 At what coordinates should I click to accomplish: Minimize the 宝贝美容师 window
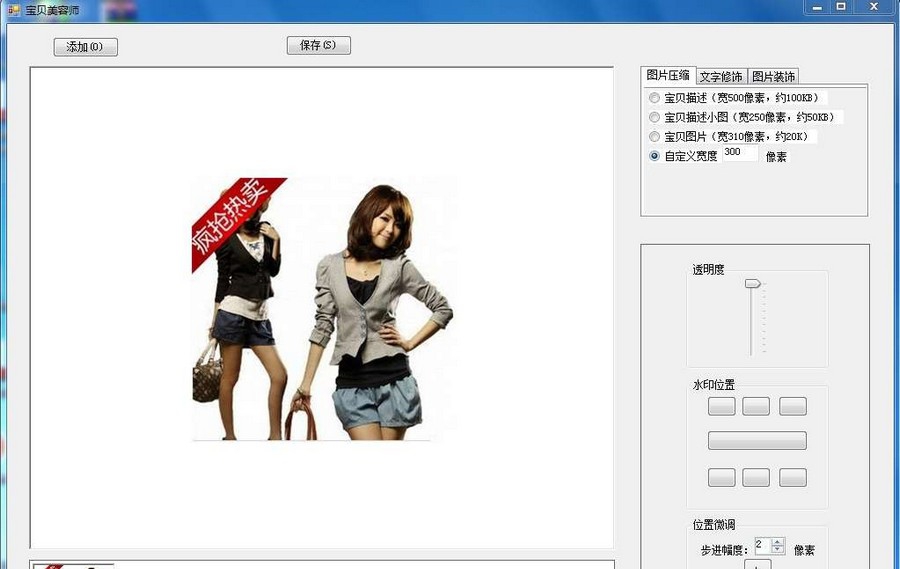coord(817,7)
